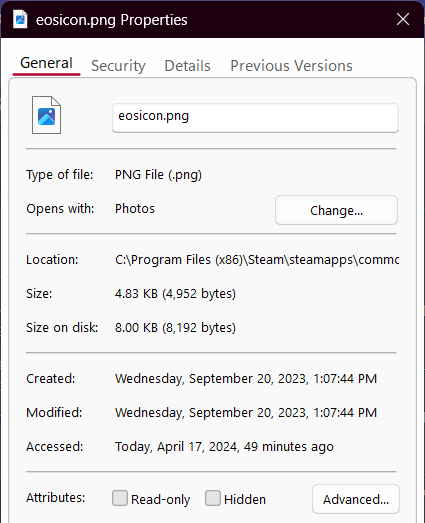Select the Previous Versions tab
The height and width of the screenshot is (523, 425).
[x=291, y=66]
